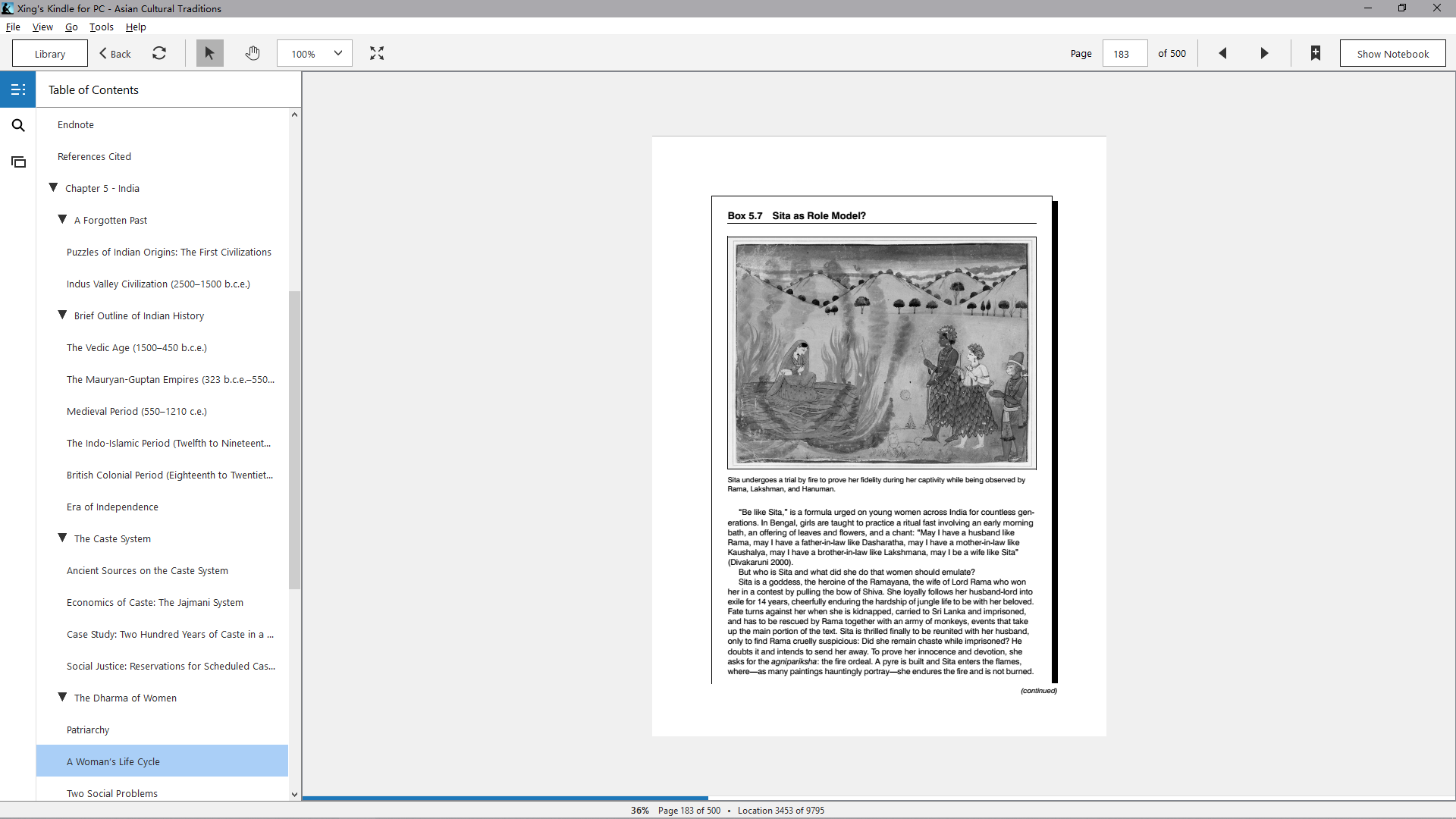The width and height of the screenshot is (1456, 819).
Task: Click the TOC scroll up arrow
Action: (294, 115)
